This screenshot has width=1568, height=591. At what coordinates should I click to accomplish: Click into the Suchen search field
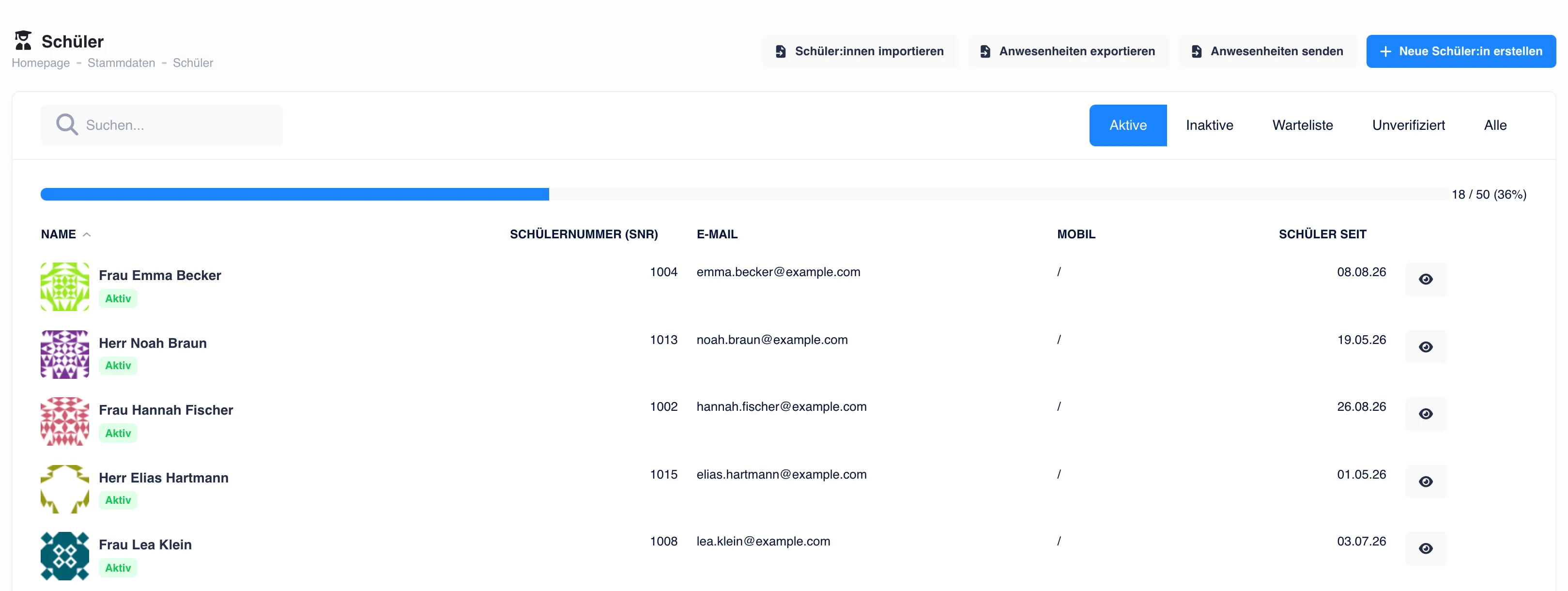pos(162,125)
